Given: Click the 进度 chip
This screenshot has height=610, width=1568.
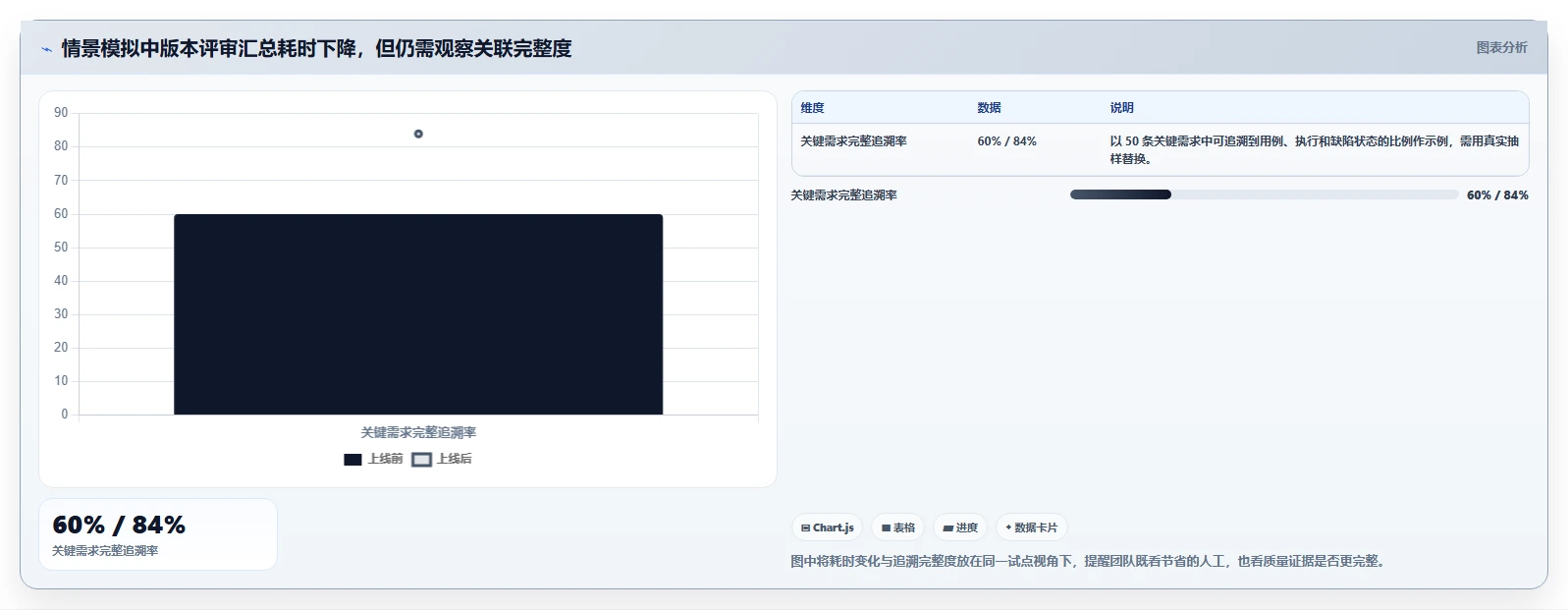Looking at the screenshot, I should [960, 527].
